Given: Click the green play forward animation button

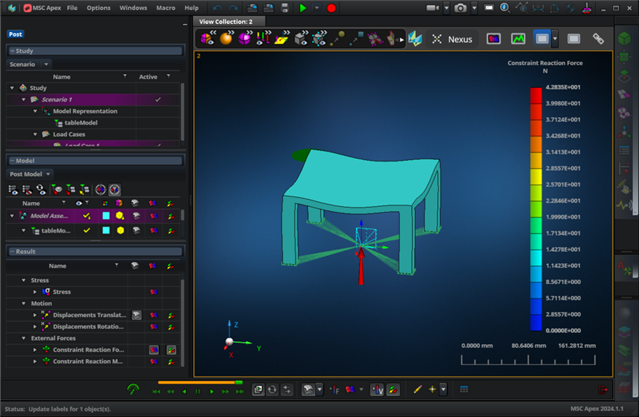Looking at the screenshot, I should point(212,391).
